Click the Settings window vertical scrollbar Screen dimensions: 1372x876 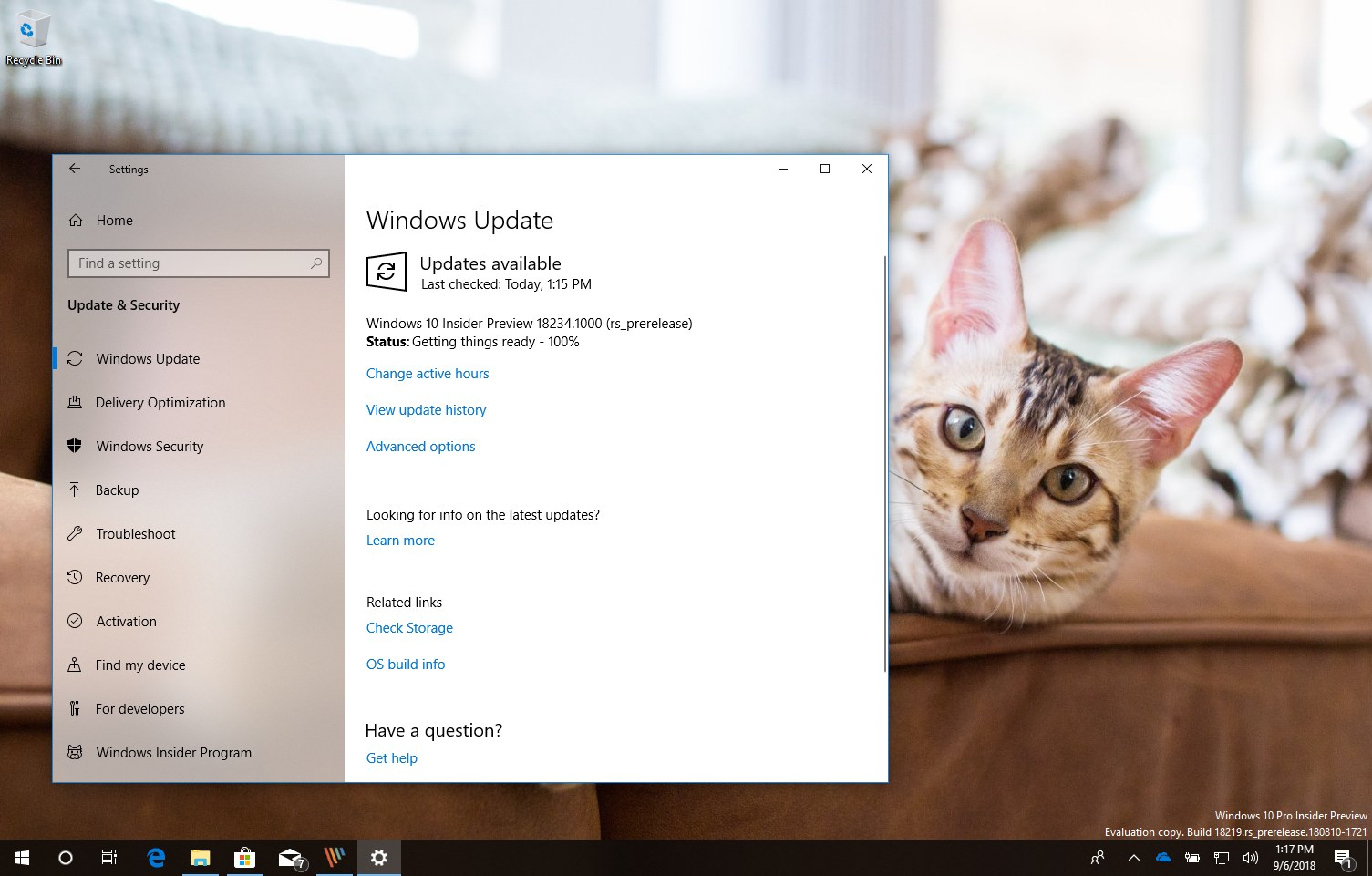[x=884, y=465]
